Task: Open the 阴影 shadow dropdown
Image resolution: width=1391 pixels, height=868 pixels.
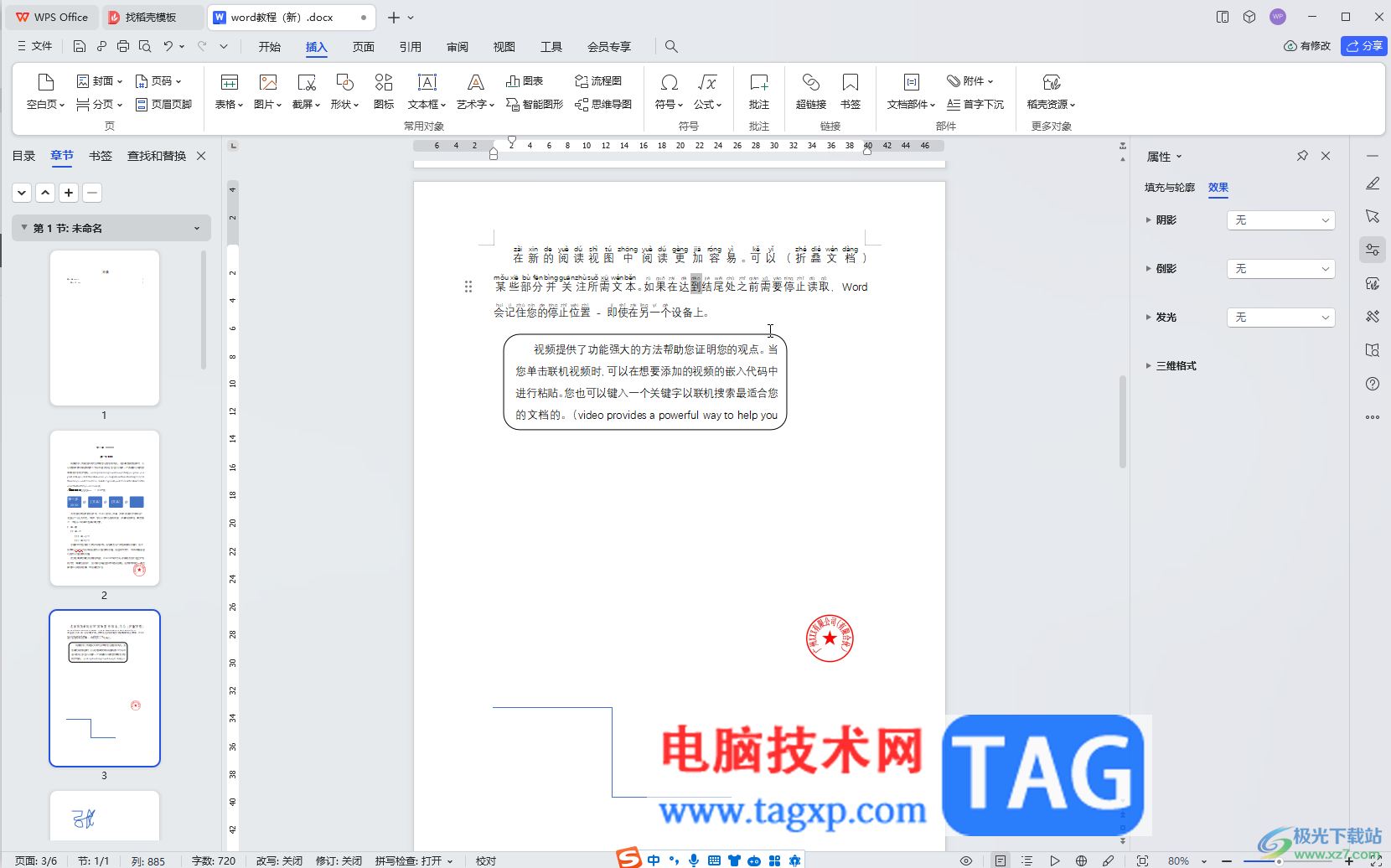Action: (x=1281, y=220)
